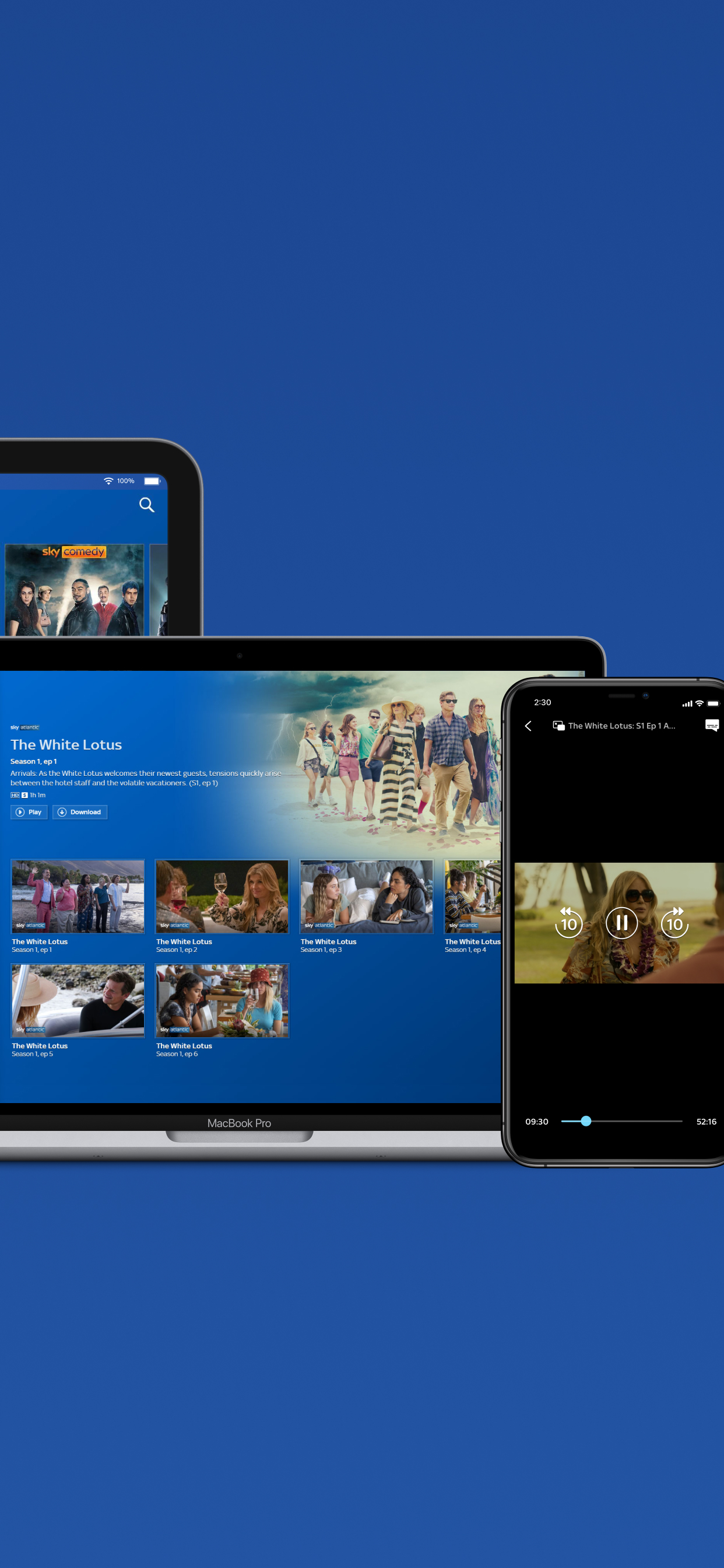This screenshot has width=724, height=1568.
Task: Click the 'Season 1, ep 3' caption text
Action: [x=321, y=950]
